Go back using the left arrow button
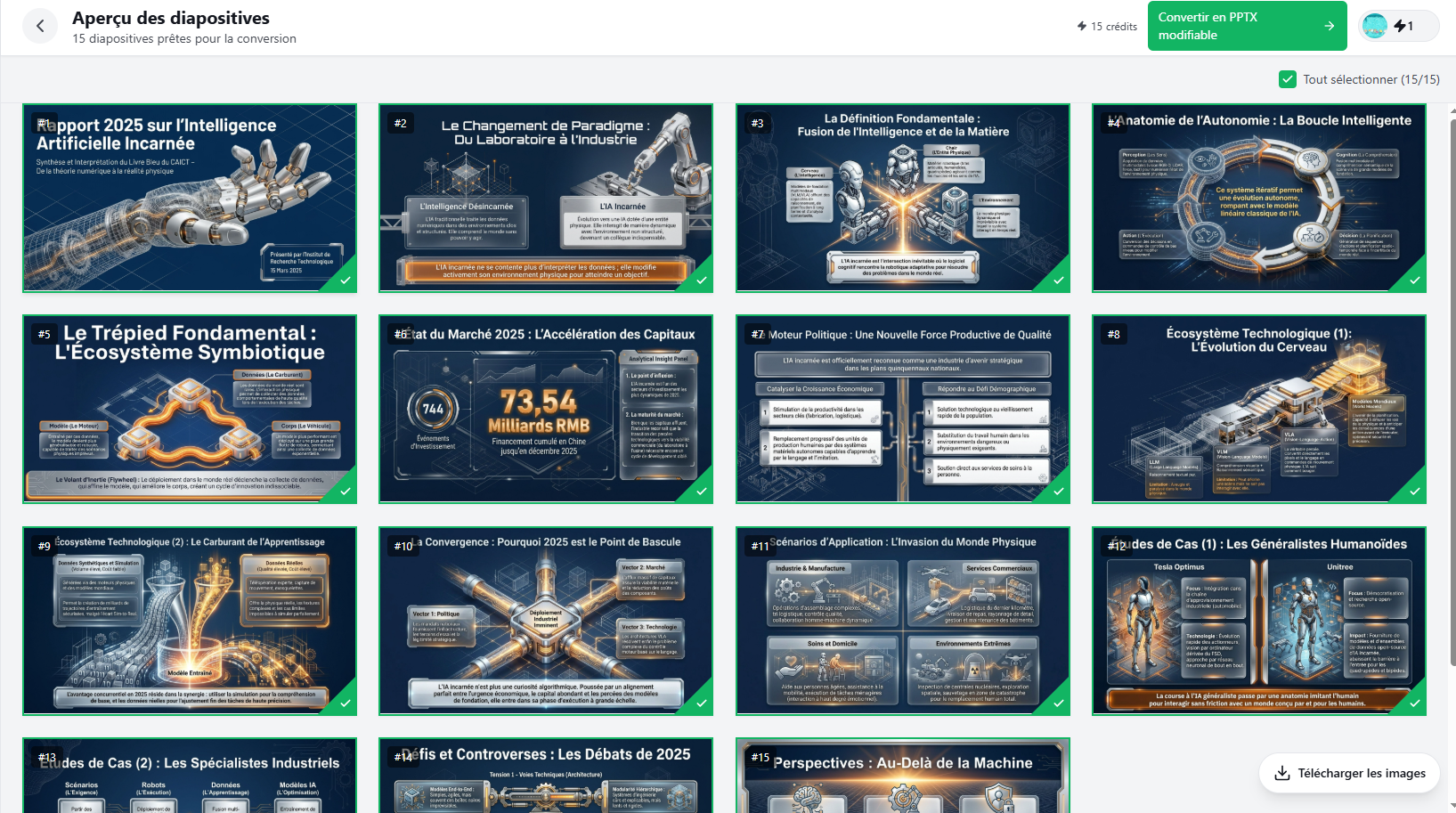1456x813 pixels. (x=40, y=27)
